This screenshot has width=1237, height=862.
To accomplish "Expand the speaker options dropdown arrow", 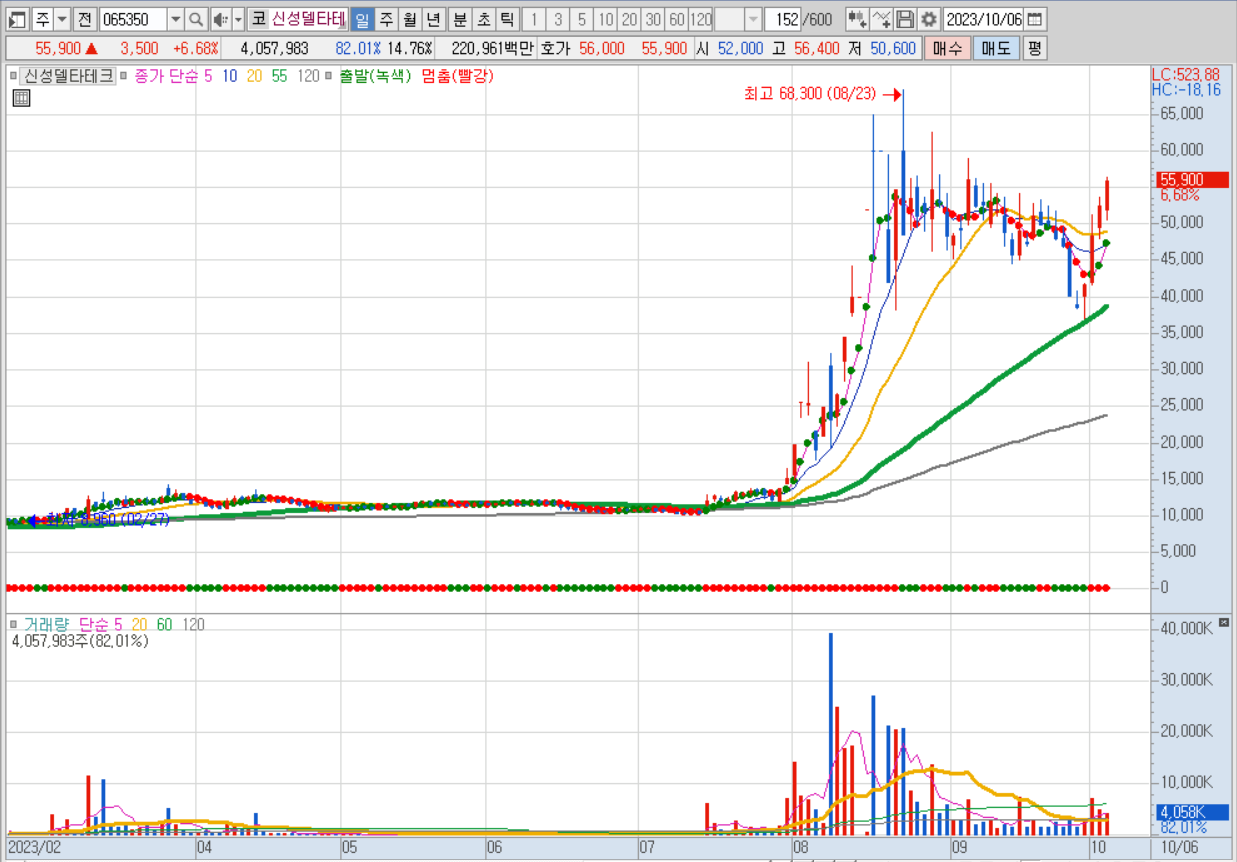I will 238,19.
